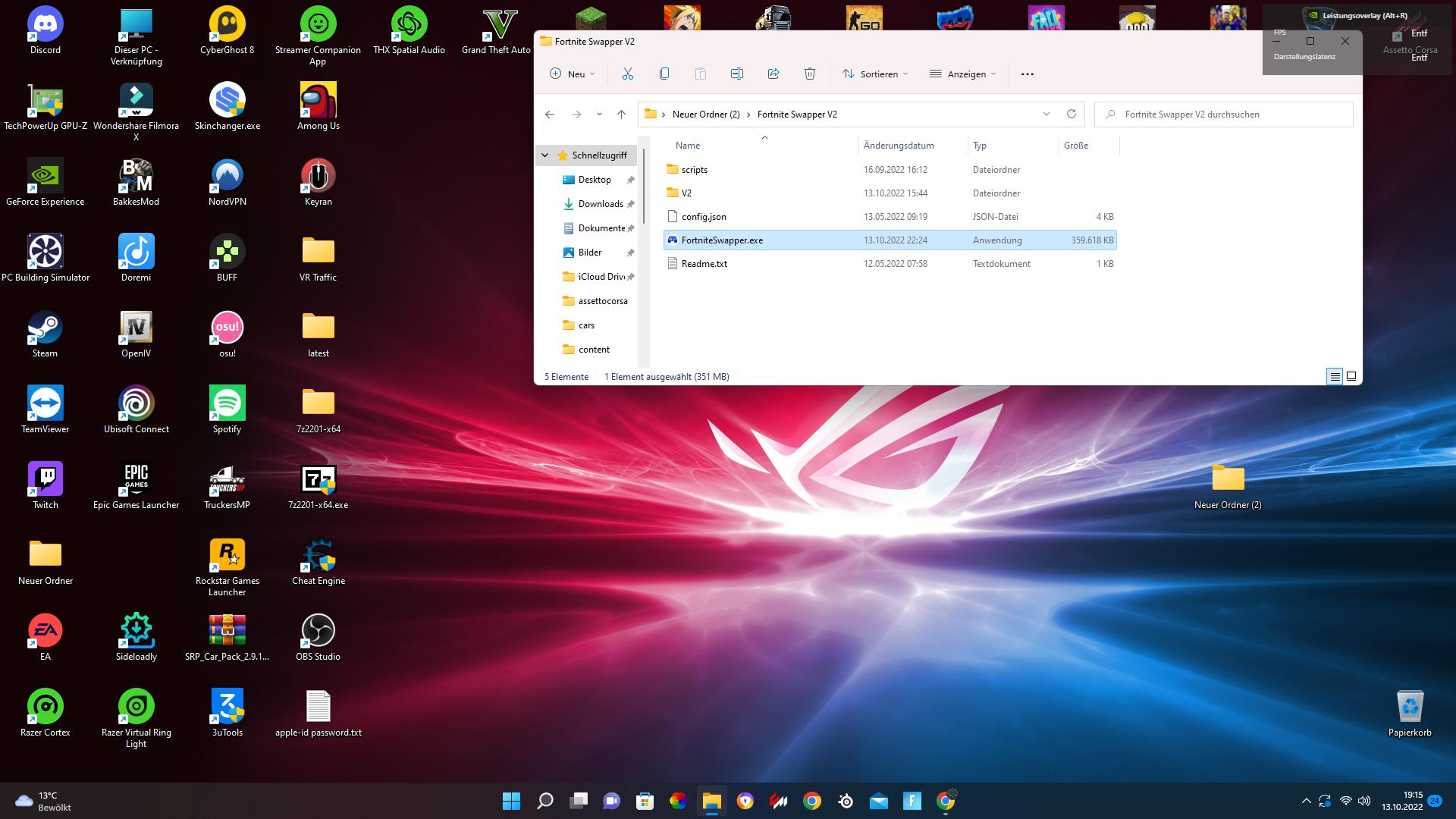
Task: Click the Cut scissors icon in toolbar
Action: 627,74
